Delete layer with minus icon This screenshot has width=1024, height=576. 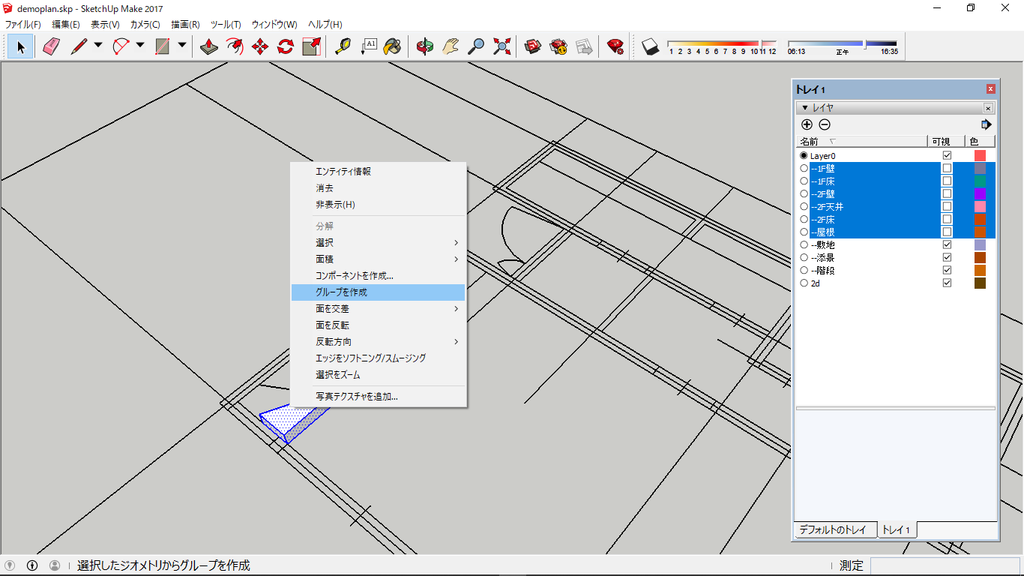pos(825,125)
